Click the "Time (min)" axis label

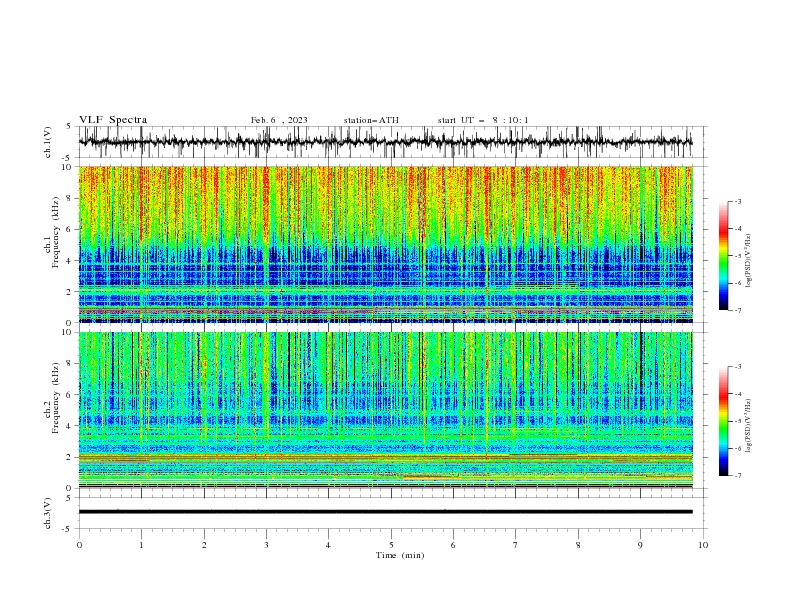pos(400,555)
